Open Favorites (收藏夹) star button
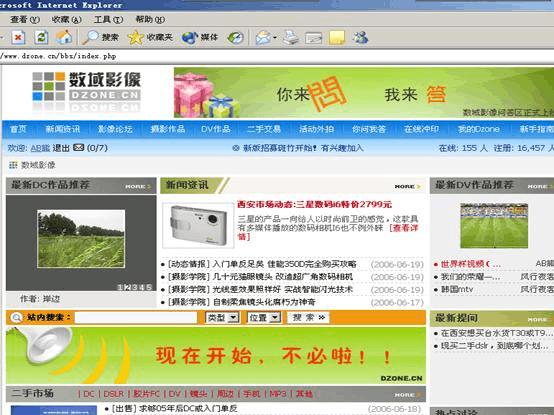554x415 pixels. 150,37
